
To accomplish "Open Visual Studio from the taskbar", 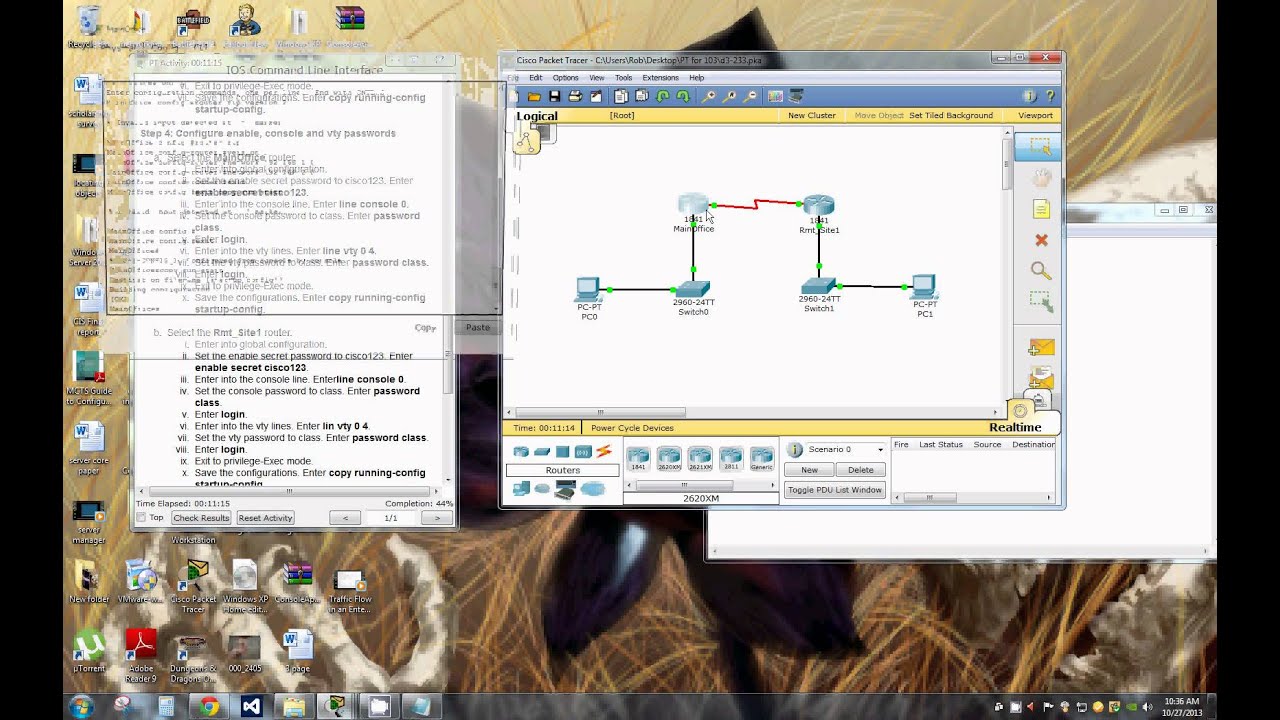I will (x=251, y=706).
